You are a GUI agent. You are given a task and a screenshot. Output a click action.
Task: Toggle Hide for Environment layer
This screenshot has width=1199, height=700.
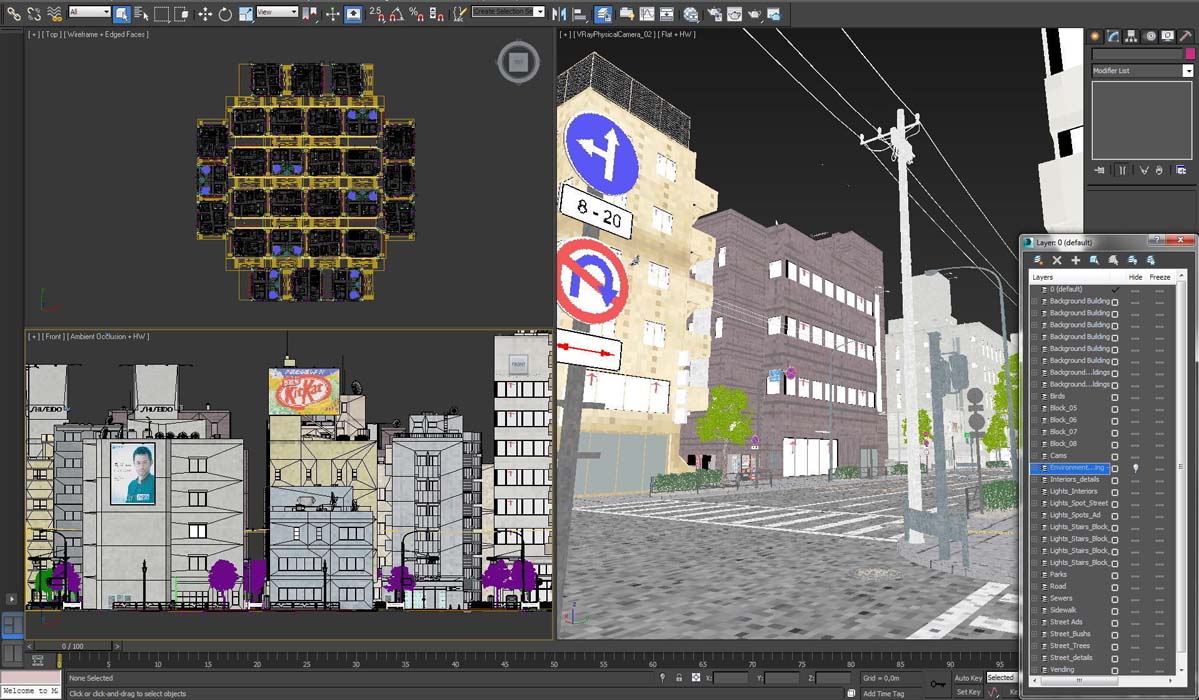pyautogui.click(x=1135, y=468)
